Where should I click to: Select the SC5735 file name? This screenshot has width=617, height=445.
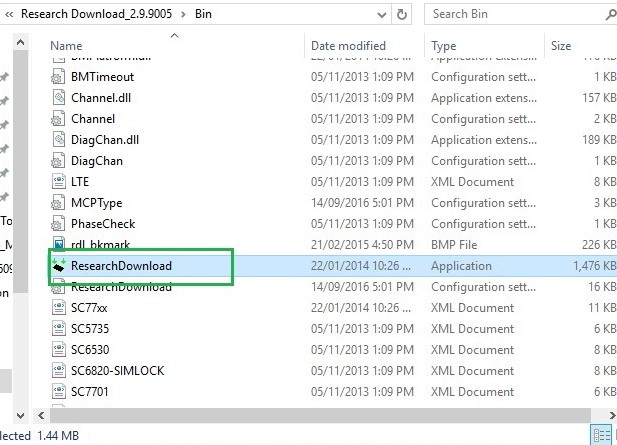pyautogui.click(x=90, y=329)
